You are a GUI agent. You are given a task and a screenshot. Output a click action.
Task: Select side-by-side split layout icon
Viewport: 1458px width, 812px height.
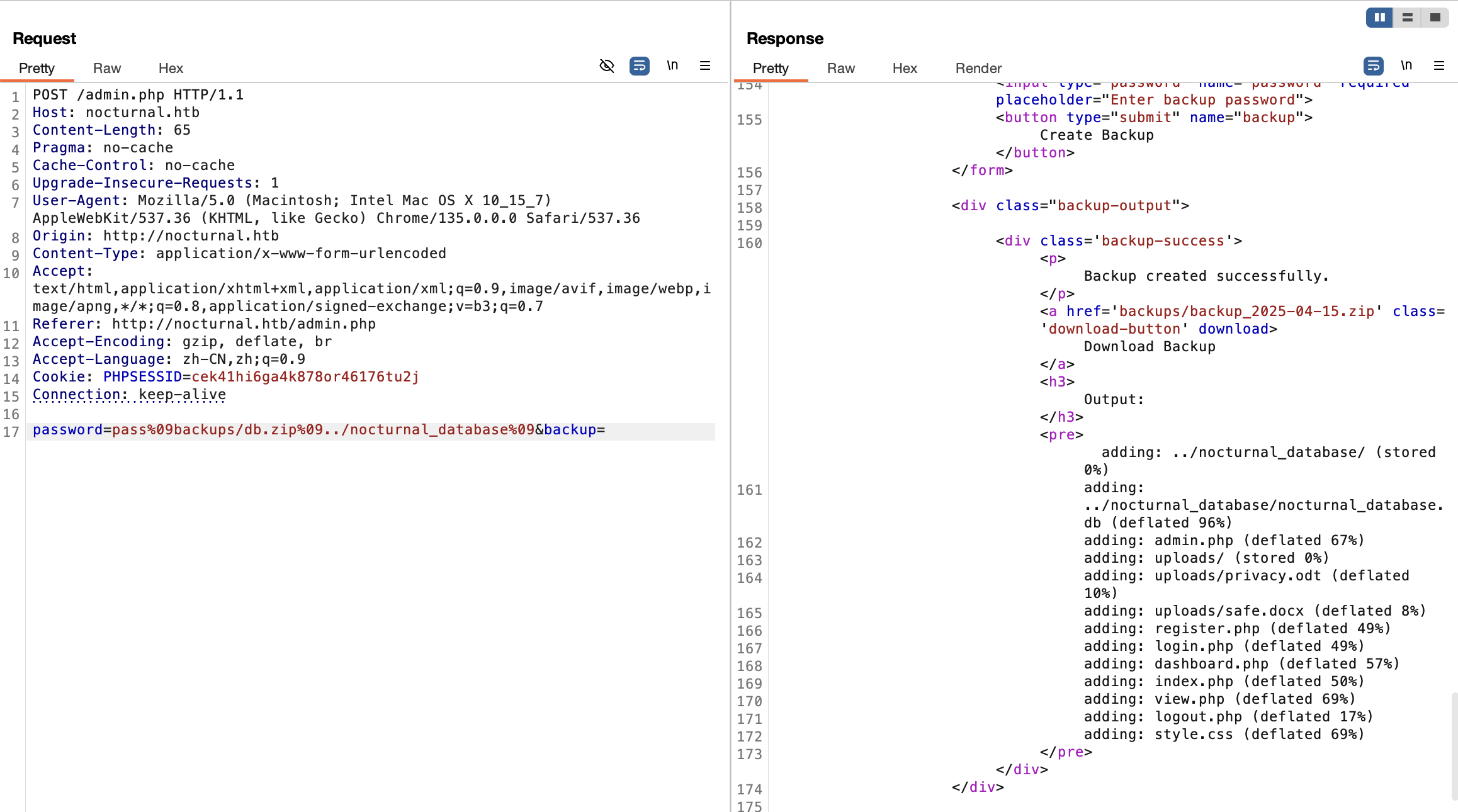(1379, 18)
